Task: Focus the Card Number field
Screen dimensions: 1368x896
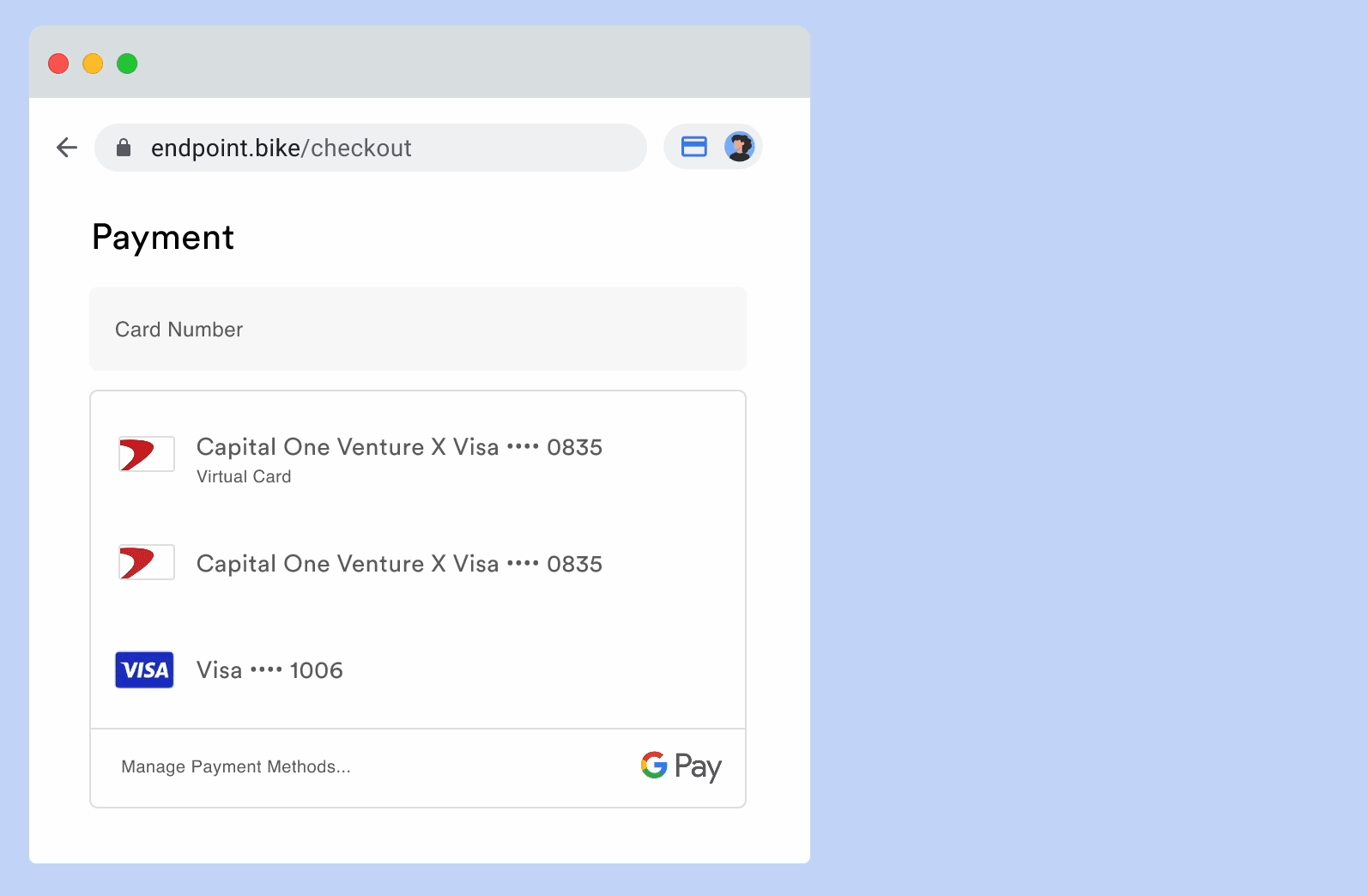Action: (x=418, y=329)
